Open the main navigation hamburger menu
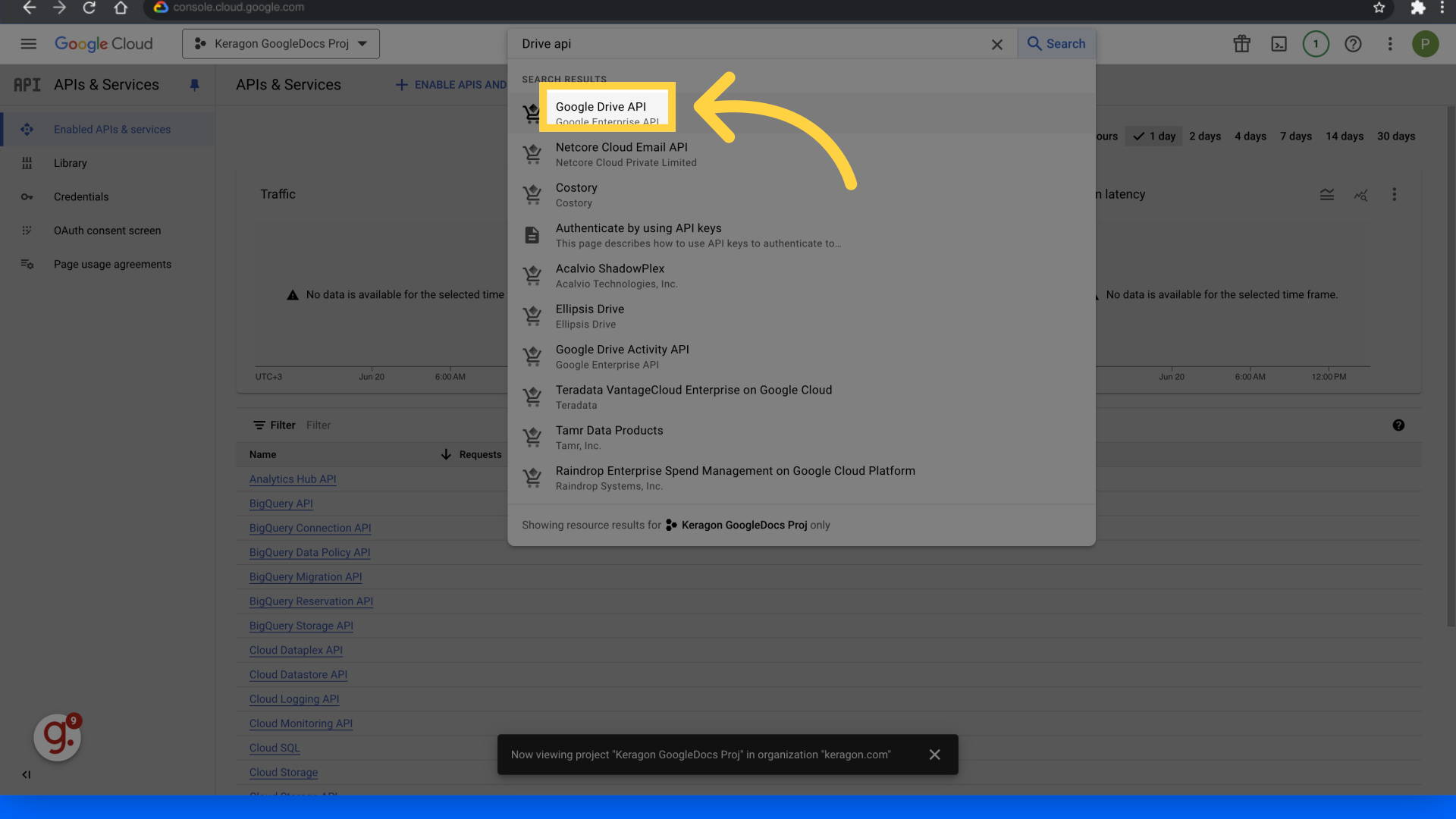 28,44
